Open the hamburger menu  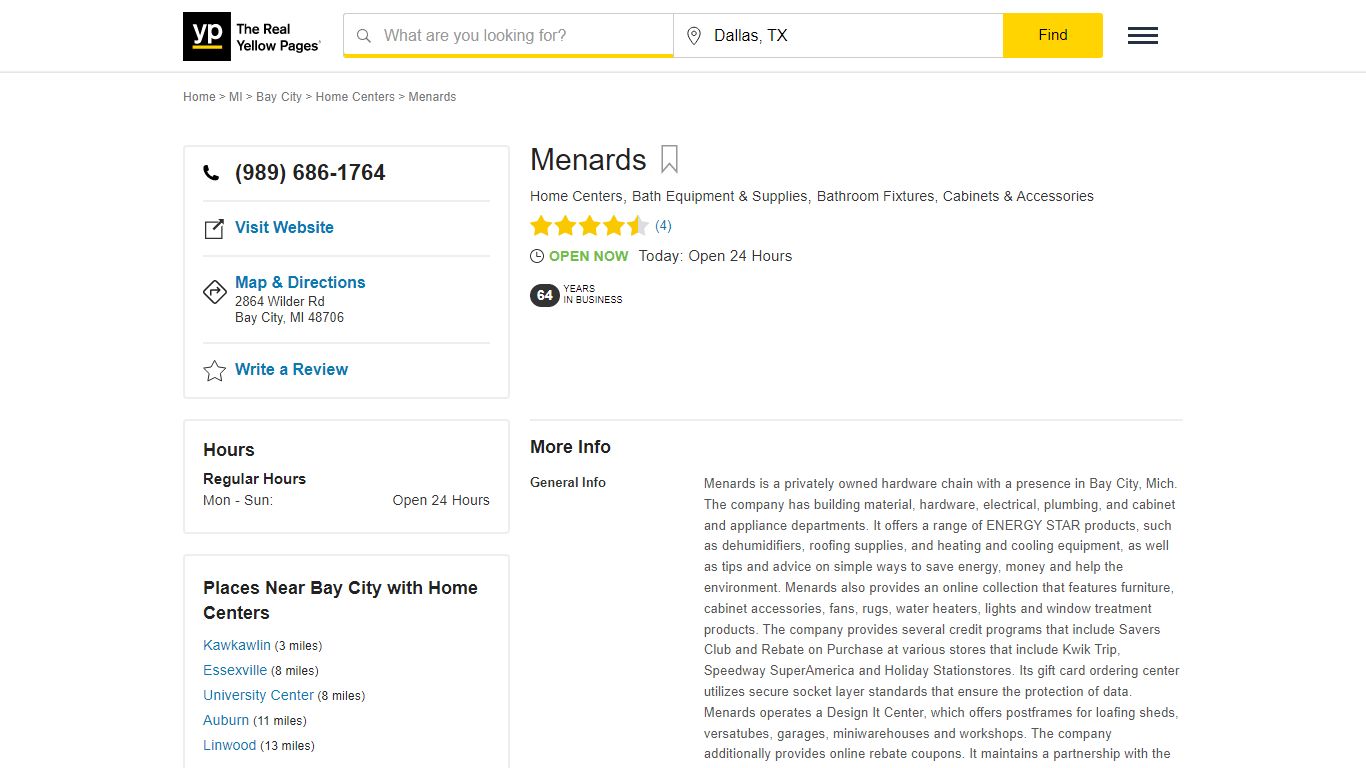(1143, 36)
